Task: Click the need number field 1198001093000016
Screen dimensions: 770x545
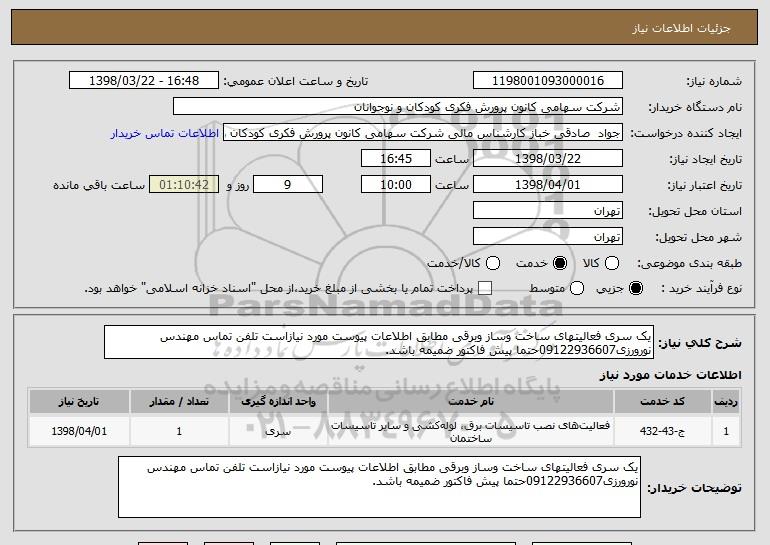Action: click(x=548, y=81)
